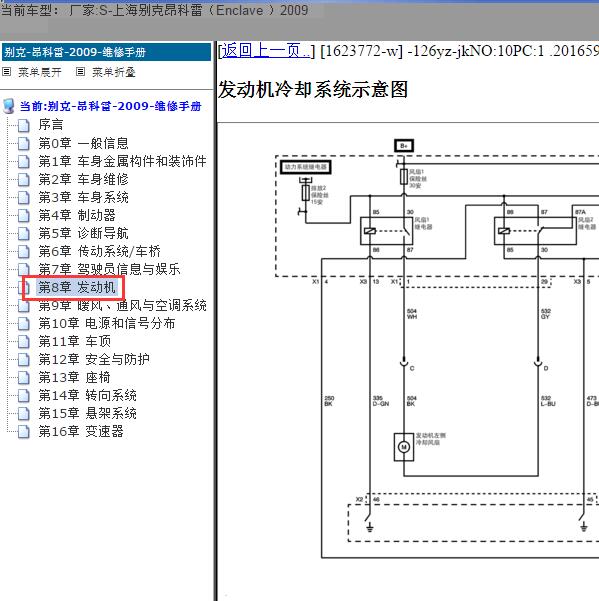This screenshot has height=601, width=599.
Task: Click the page icon beside 第15章
Action: coord(24,414)
